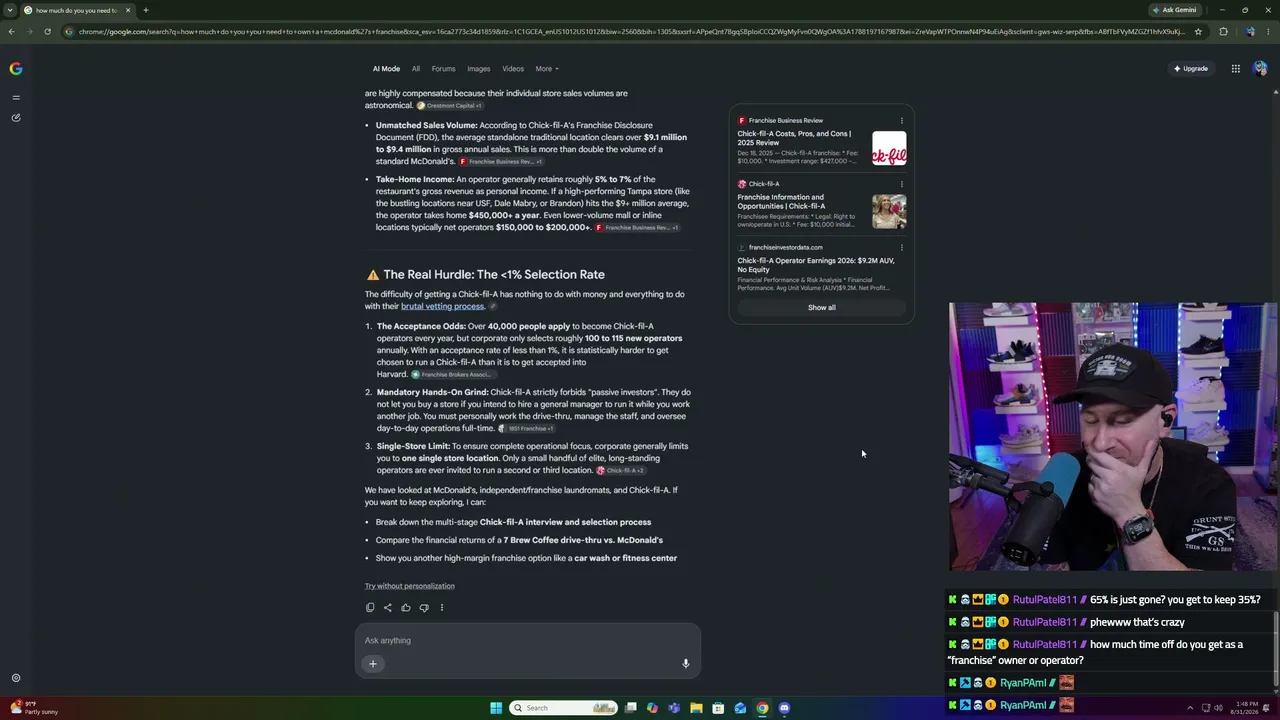Copy the AI response text
Viewport: 1280px width, 720px height.
[370, 607]
